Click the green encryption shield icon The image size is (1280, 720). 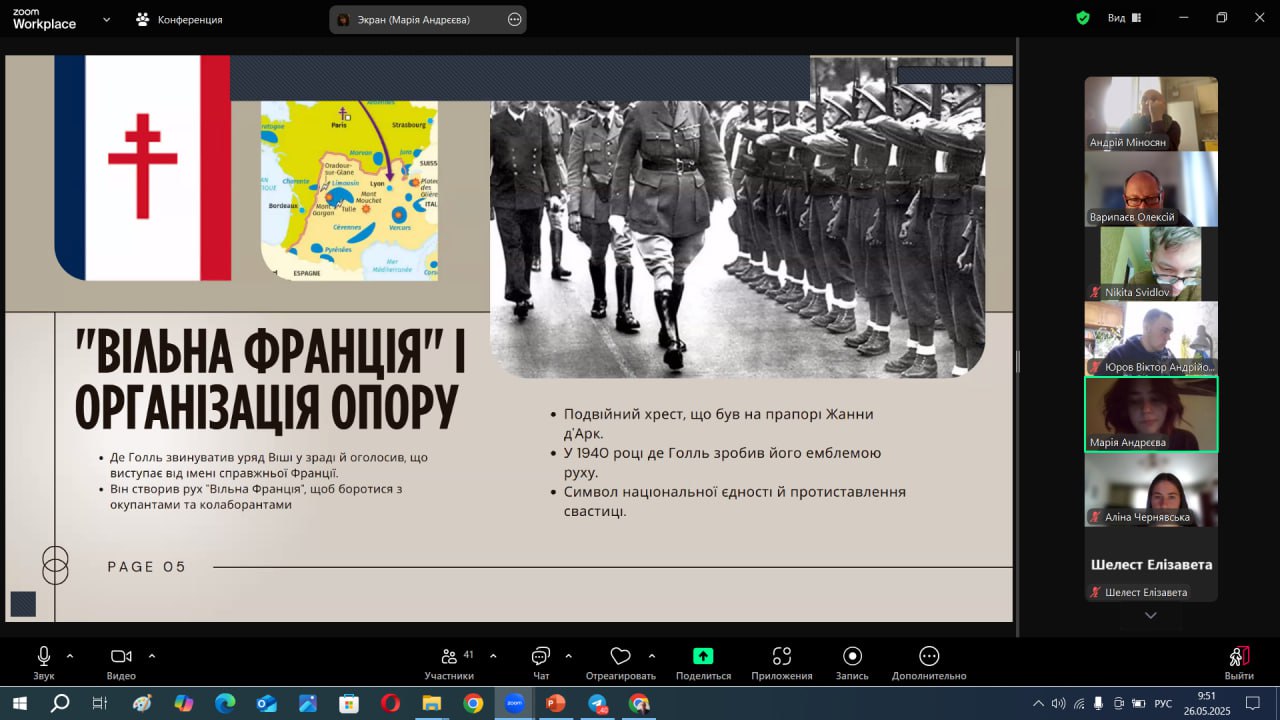click(1082, 18)
